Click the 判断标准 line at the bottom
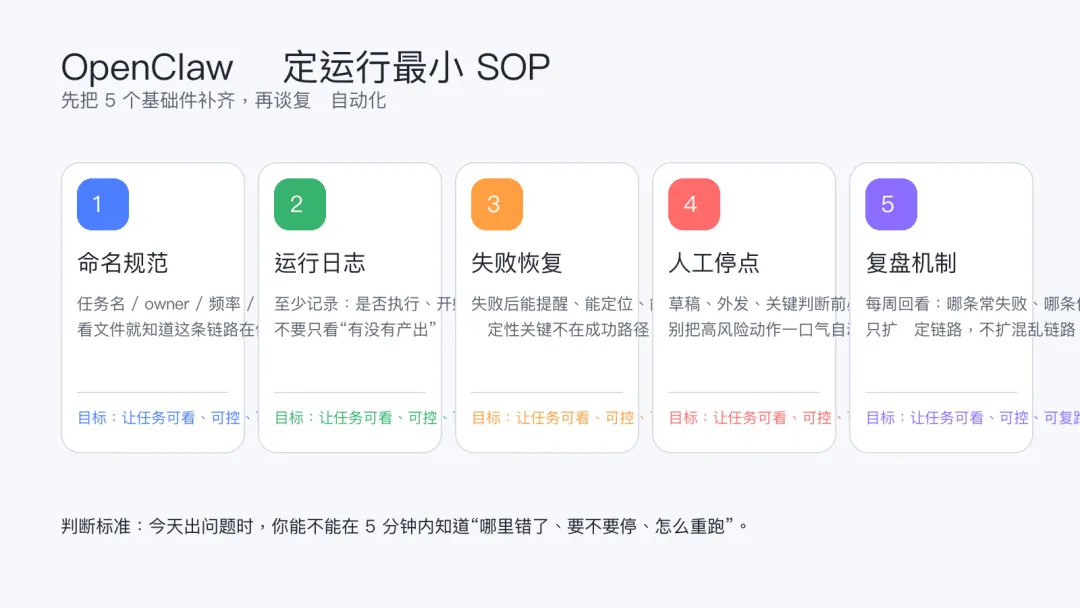Screen dimensions: 1080x608 coord(405,526)
